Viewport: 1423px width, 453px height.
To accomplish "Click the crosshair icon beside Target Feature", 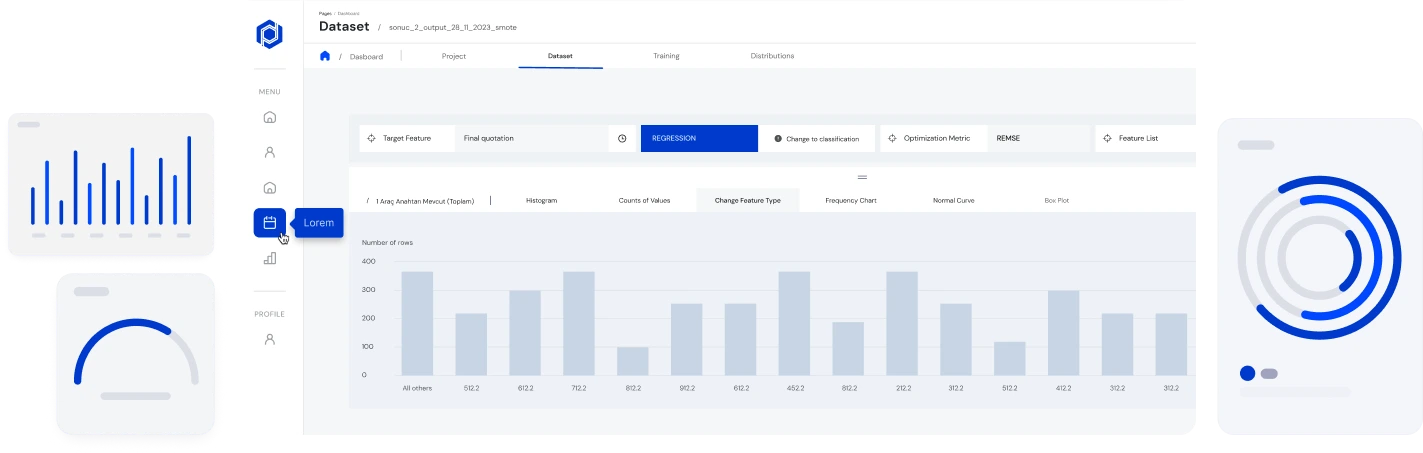I will (x=371, y=138).
